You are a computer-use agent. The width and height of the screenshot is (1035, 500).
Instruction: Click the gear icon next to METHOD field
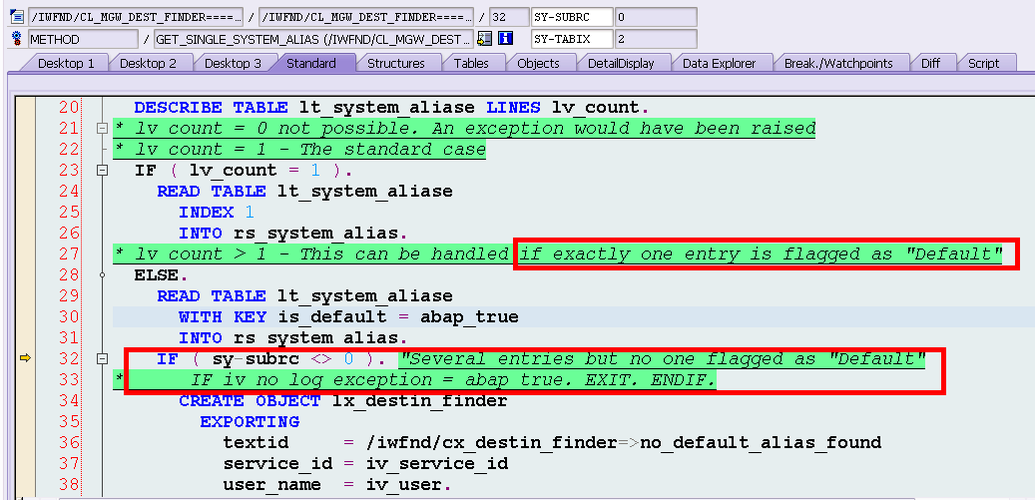pyautogui.click(x=17, y=39)
